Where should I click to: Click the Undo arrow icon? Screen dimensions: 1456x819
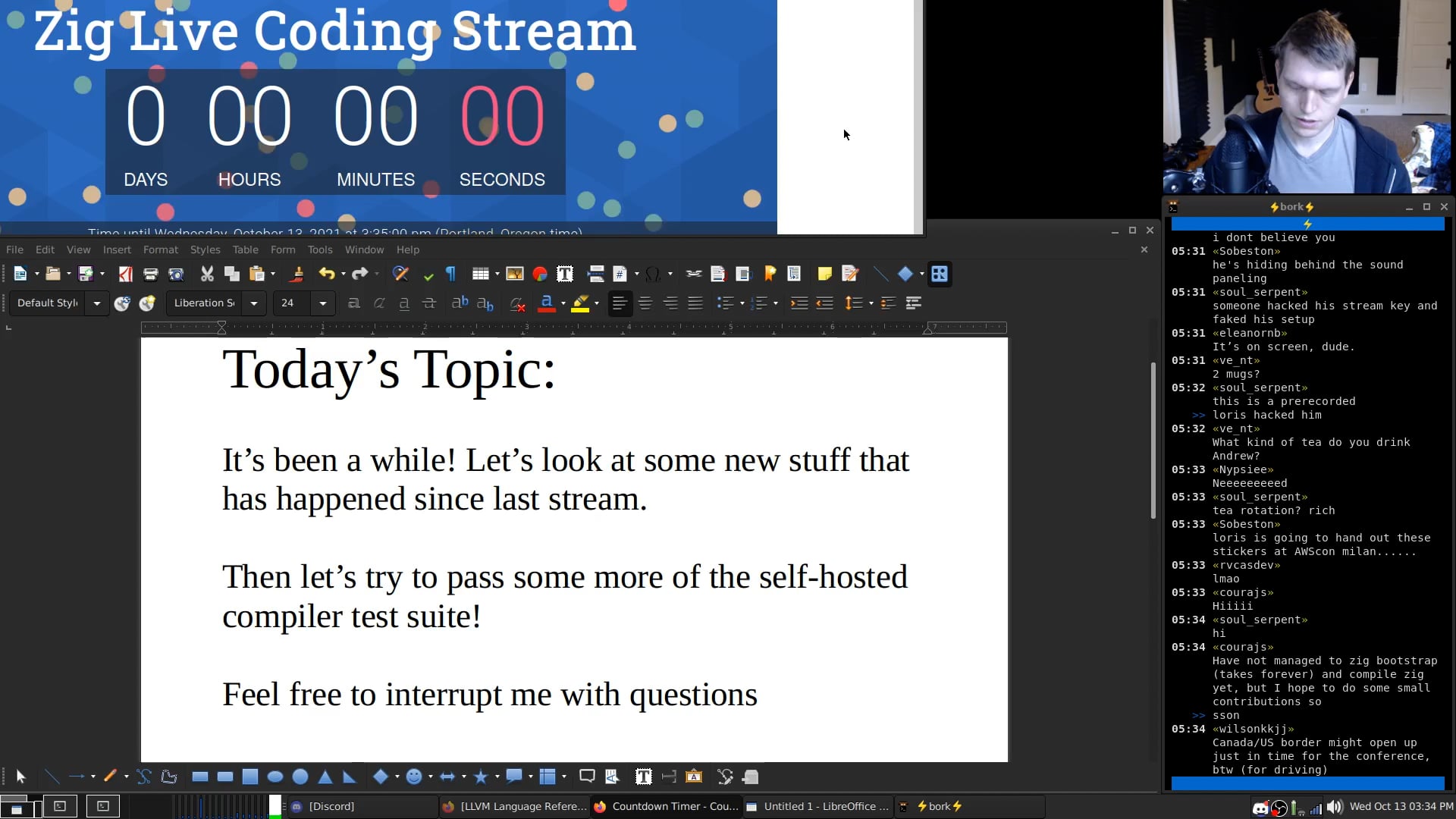[327, 275]
